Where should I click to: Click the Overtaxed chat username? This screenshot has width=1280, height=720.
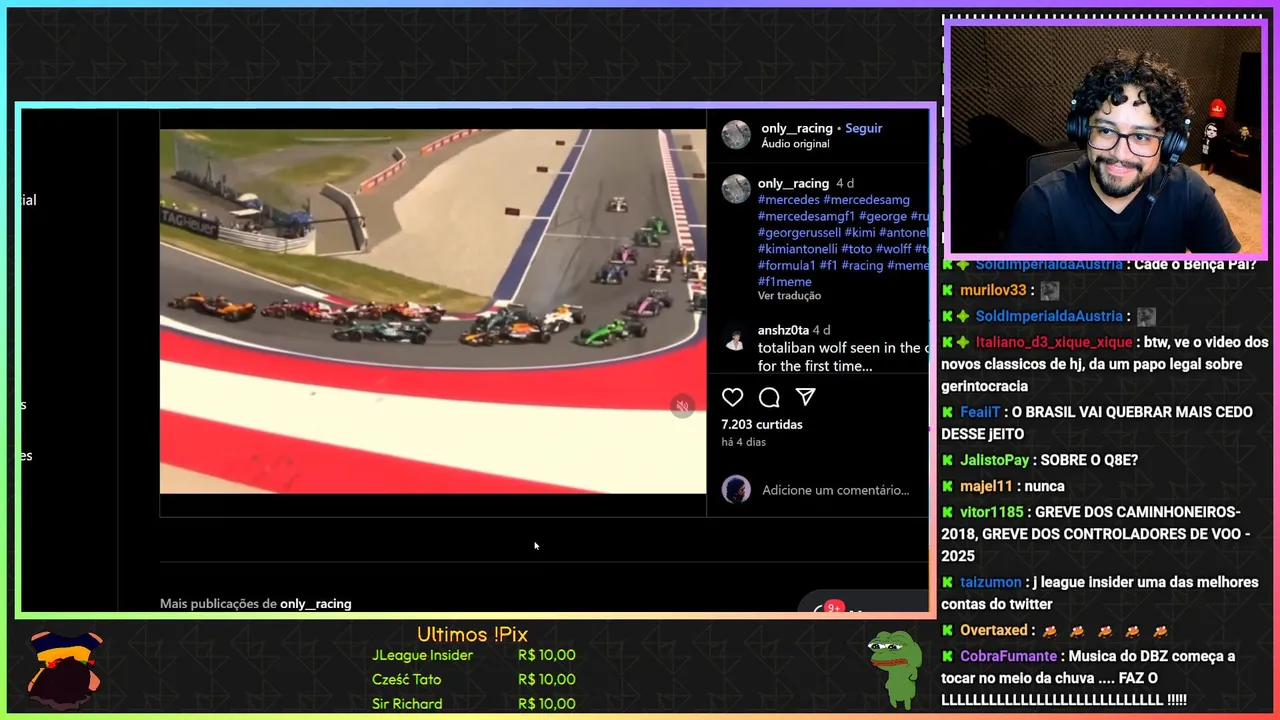994,630
